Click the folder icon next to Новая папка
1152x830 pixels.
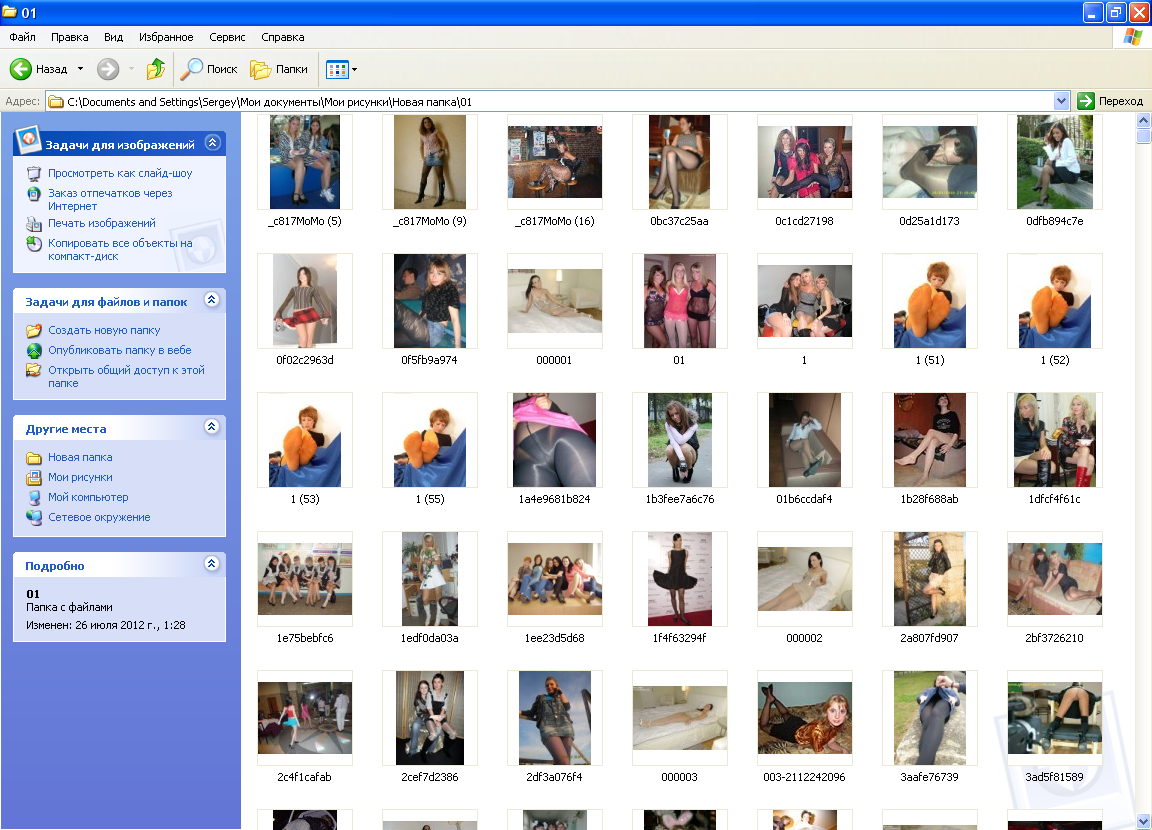pos(34,458)
